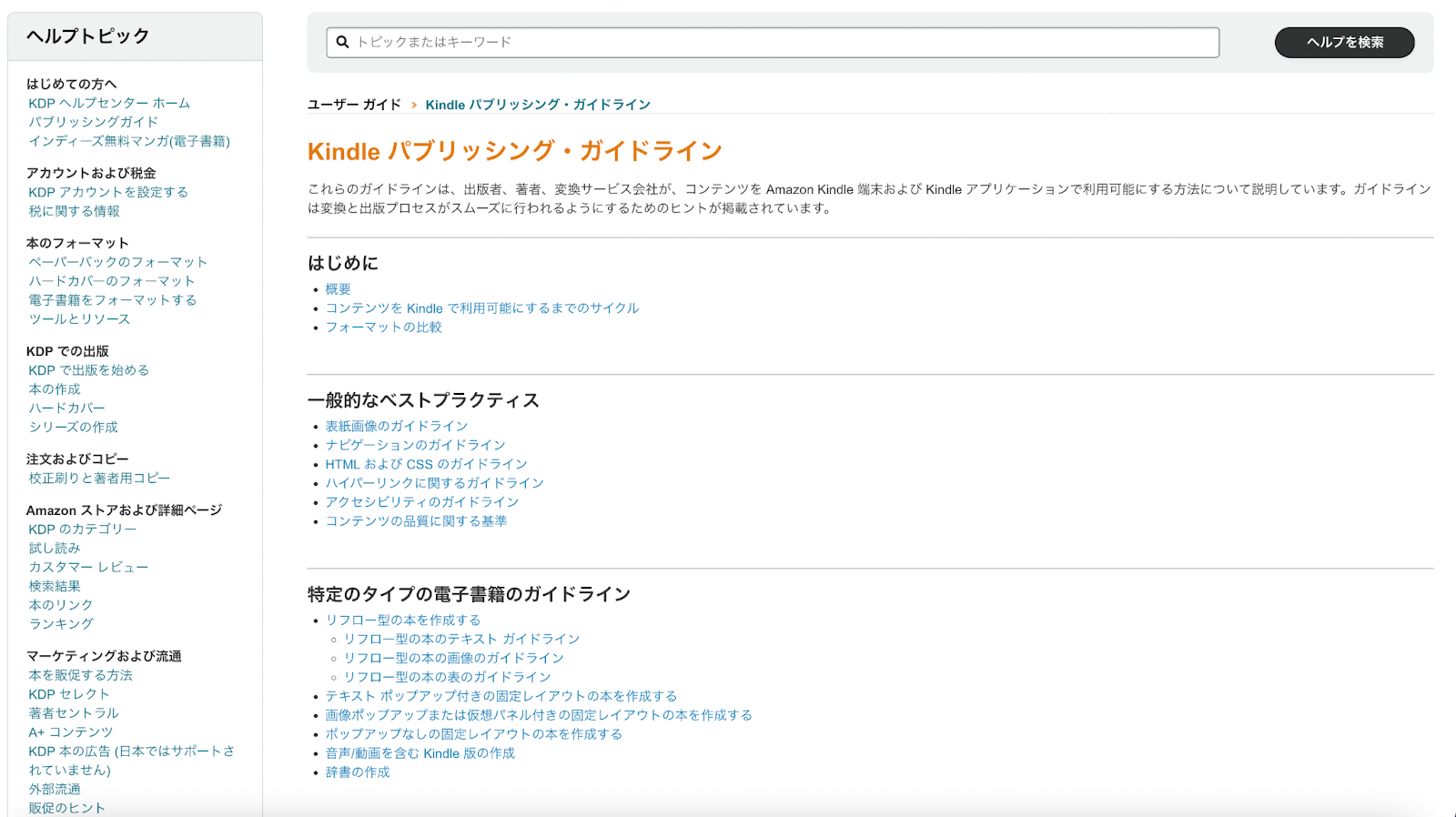Open ハードカバーのフォーマット link

tap(112, 281)
